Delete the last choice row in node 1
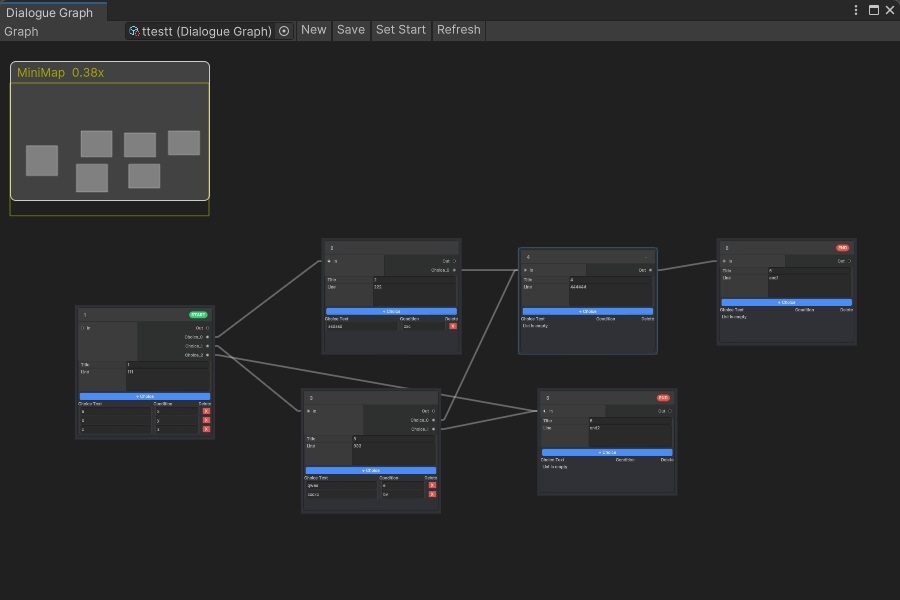Image resolution: width=900 pixels, height=600 pixels. 206,428
